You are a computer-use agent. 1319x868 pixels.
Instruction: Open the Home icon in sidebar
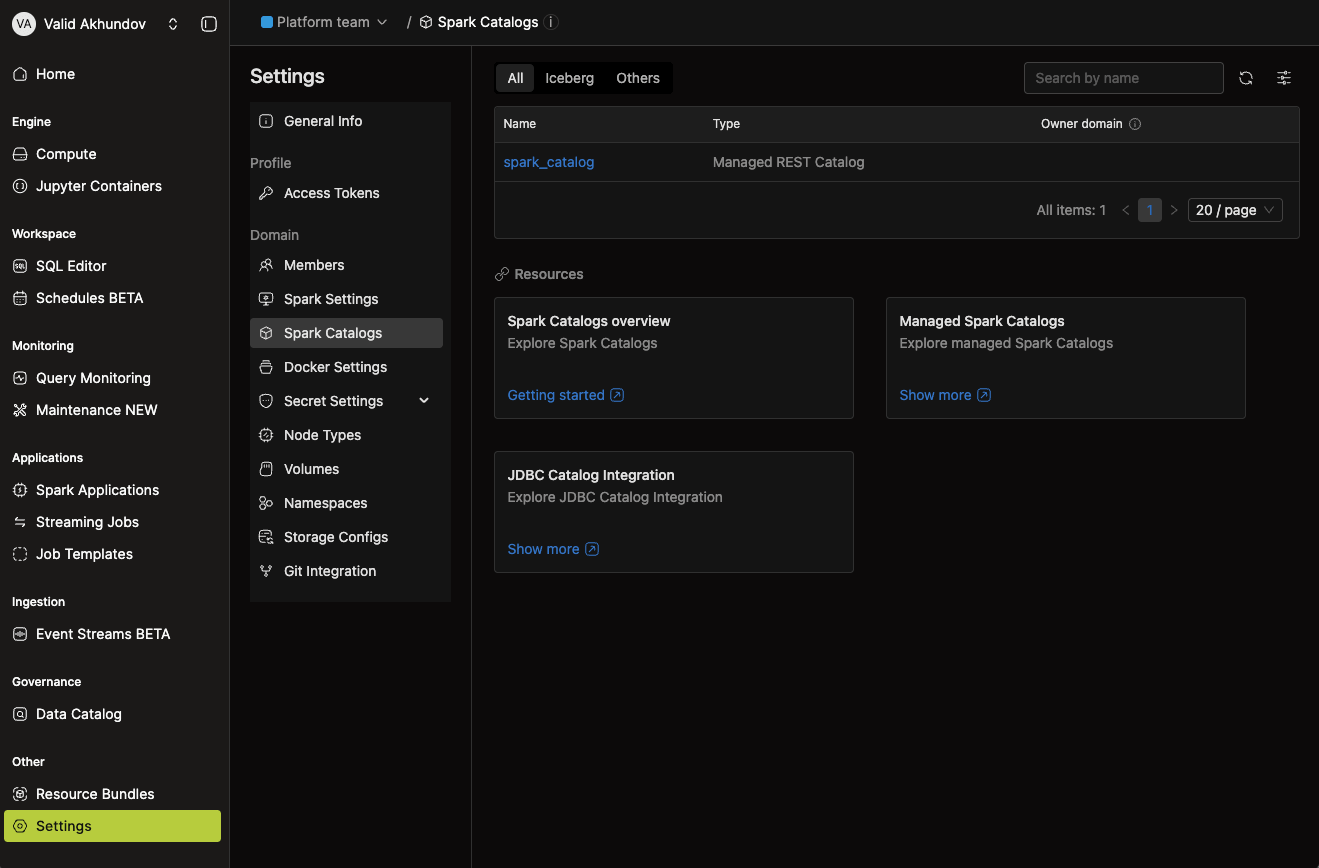[x=20, y=74]
